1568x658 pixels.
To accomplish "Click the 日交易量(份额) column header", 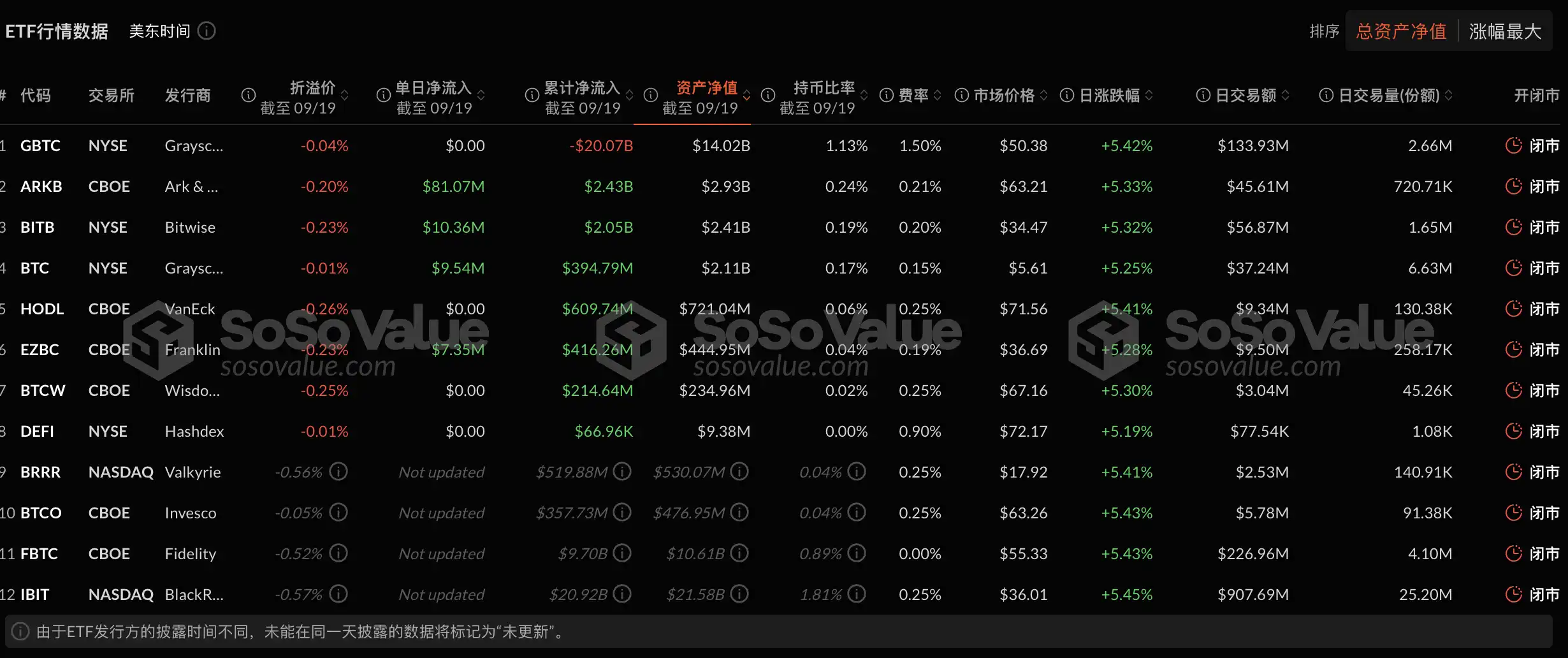I will (1388, 95).
